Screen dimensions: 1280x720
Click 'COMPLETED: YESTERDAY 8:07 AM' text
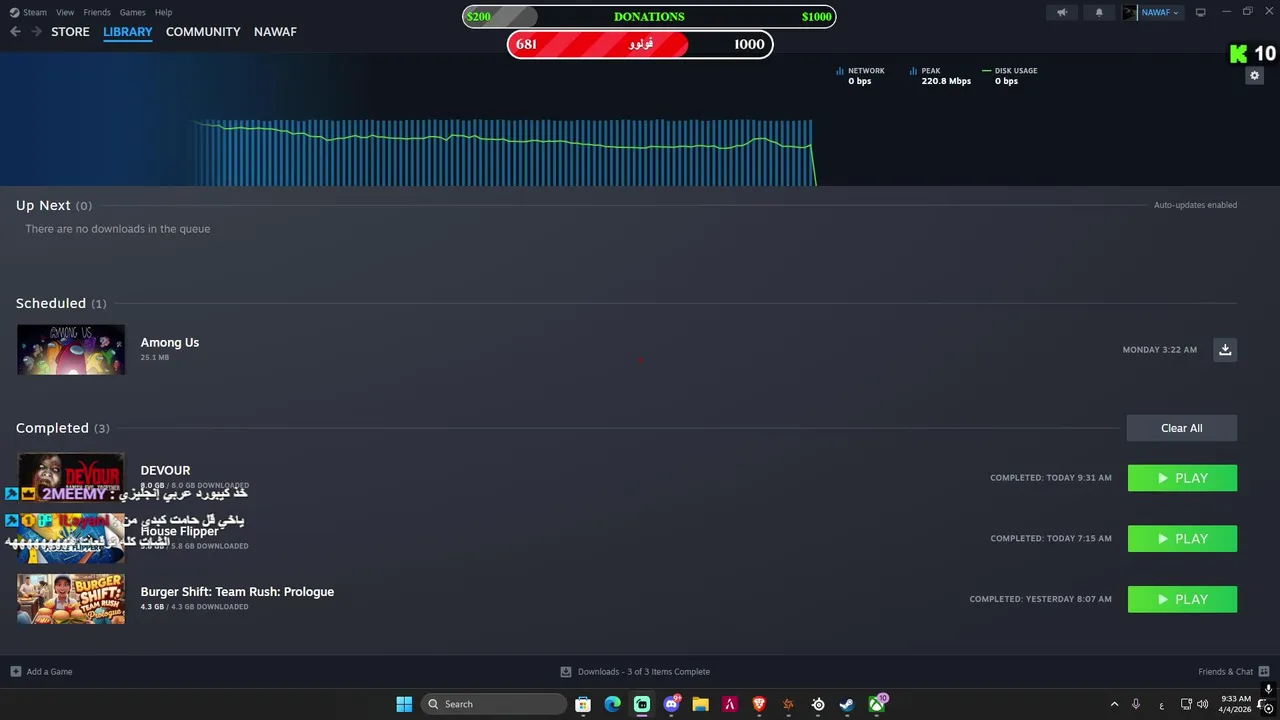pos(1040,599)
